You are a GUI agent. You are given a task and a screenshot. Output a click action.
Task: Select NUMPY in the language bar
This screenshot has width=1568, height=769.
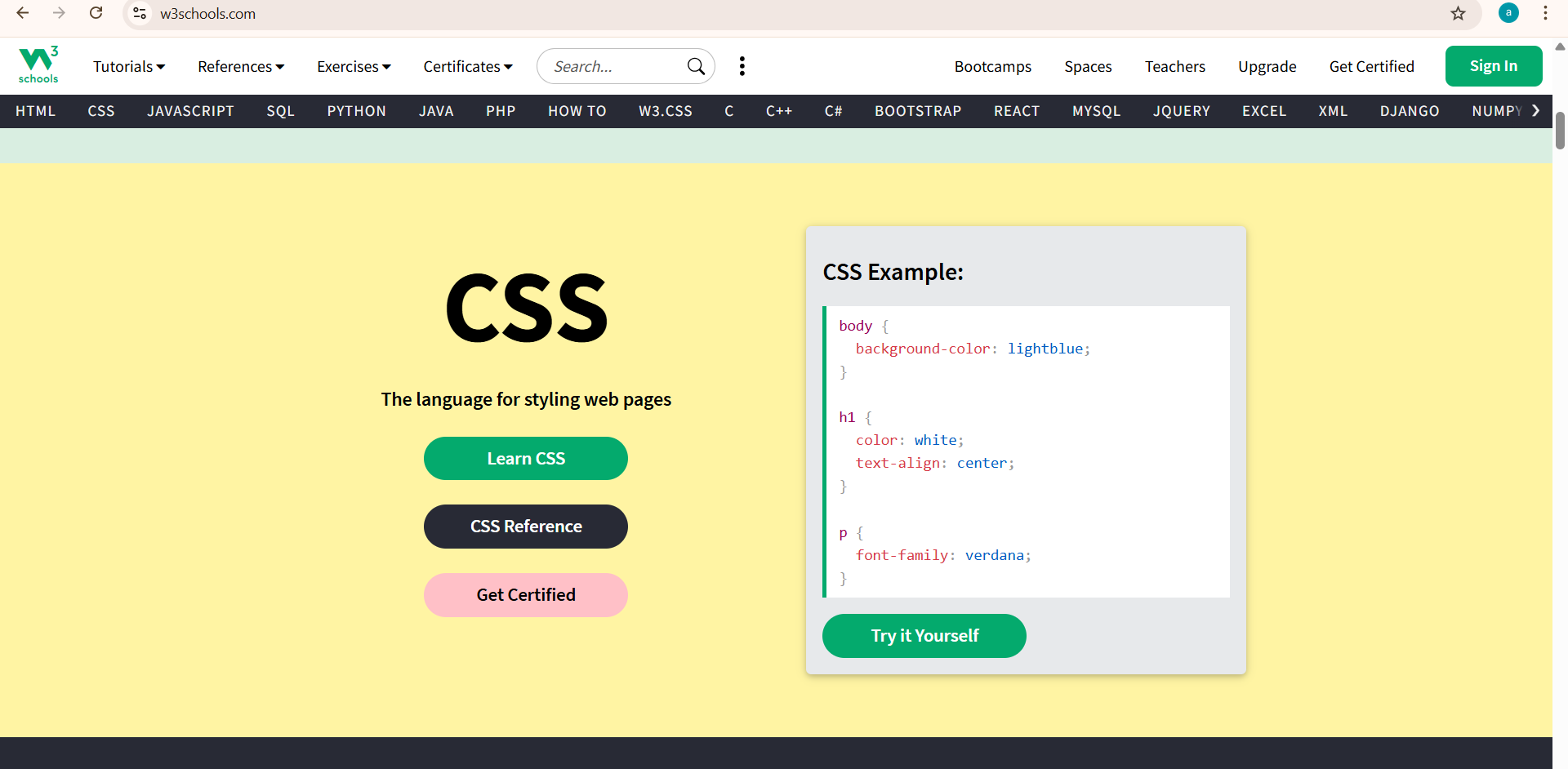click(1497, 111)
